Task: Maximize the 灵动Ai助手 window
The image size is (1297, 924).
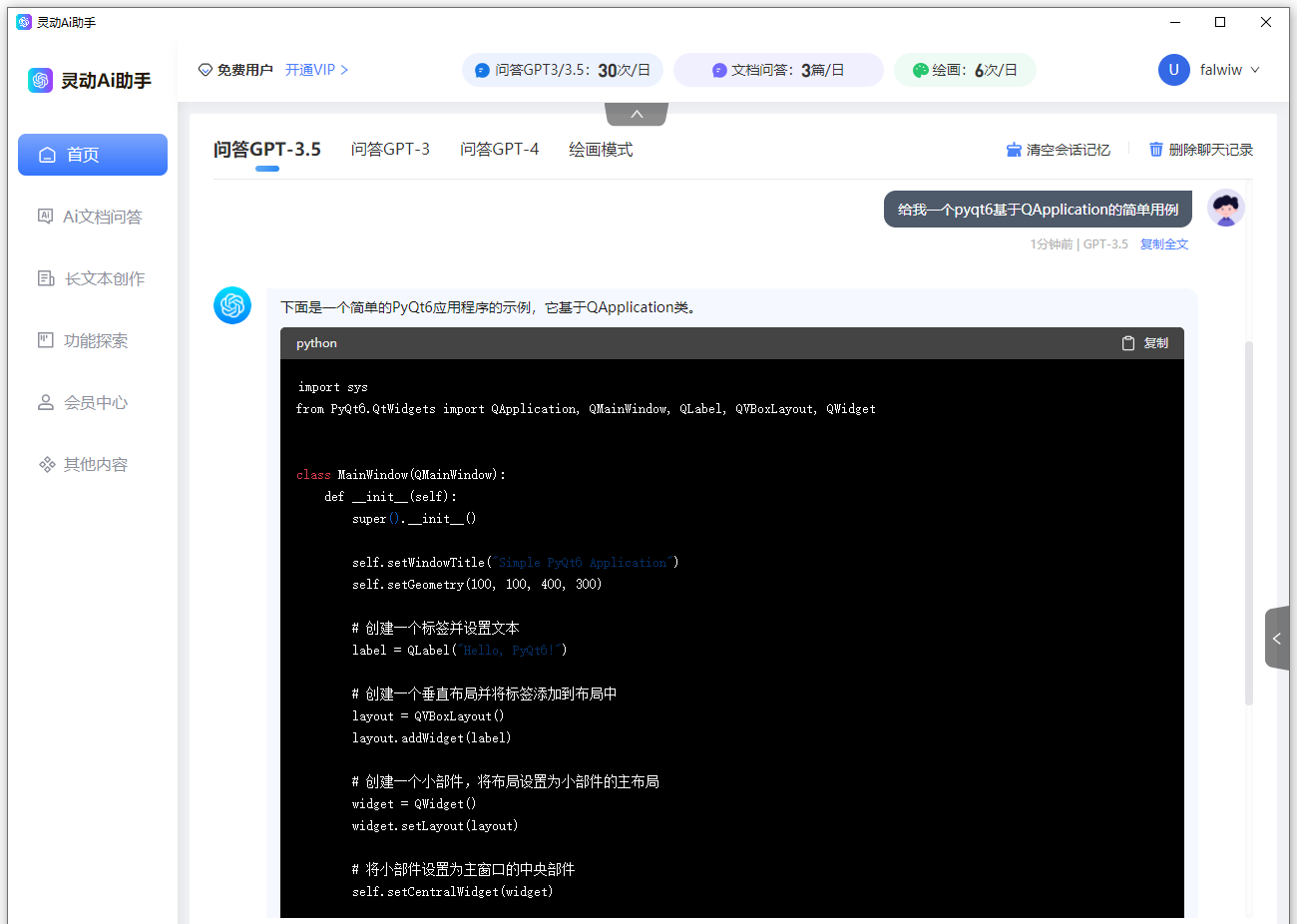Action: point(1220,22)
